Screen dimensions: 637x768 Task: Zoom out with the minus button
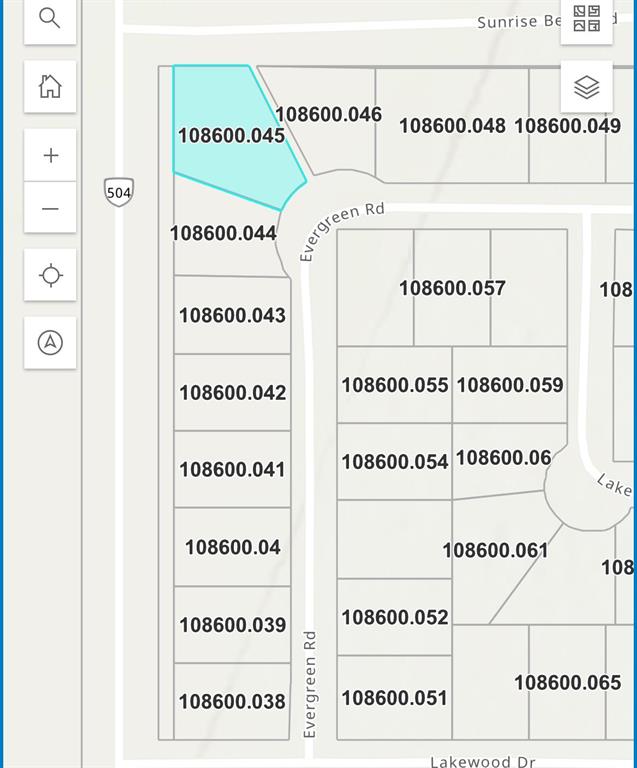coord(50,208)
